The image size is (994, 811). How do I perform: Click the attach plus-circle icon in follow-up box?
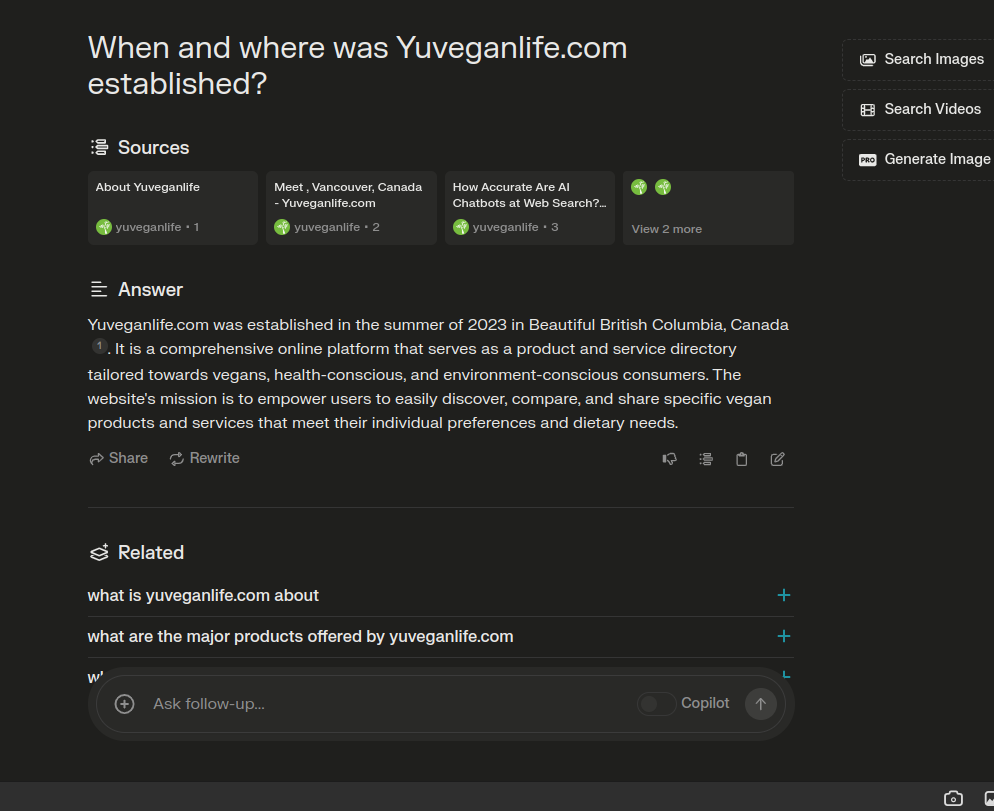tap(124, 704)
